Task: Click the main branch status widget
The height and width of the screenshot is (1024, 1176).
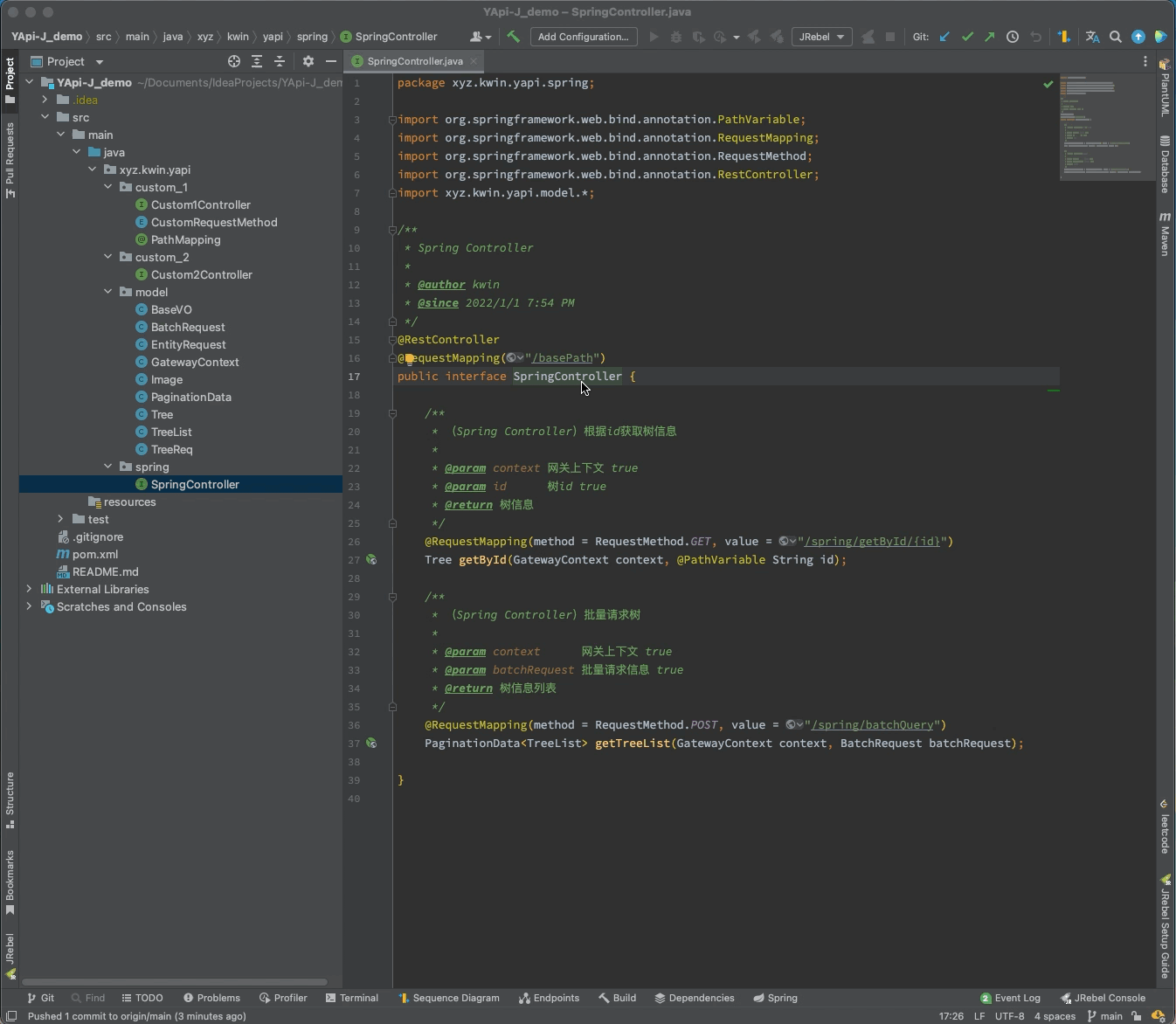Action: (x=1104, y=1016)
